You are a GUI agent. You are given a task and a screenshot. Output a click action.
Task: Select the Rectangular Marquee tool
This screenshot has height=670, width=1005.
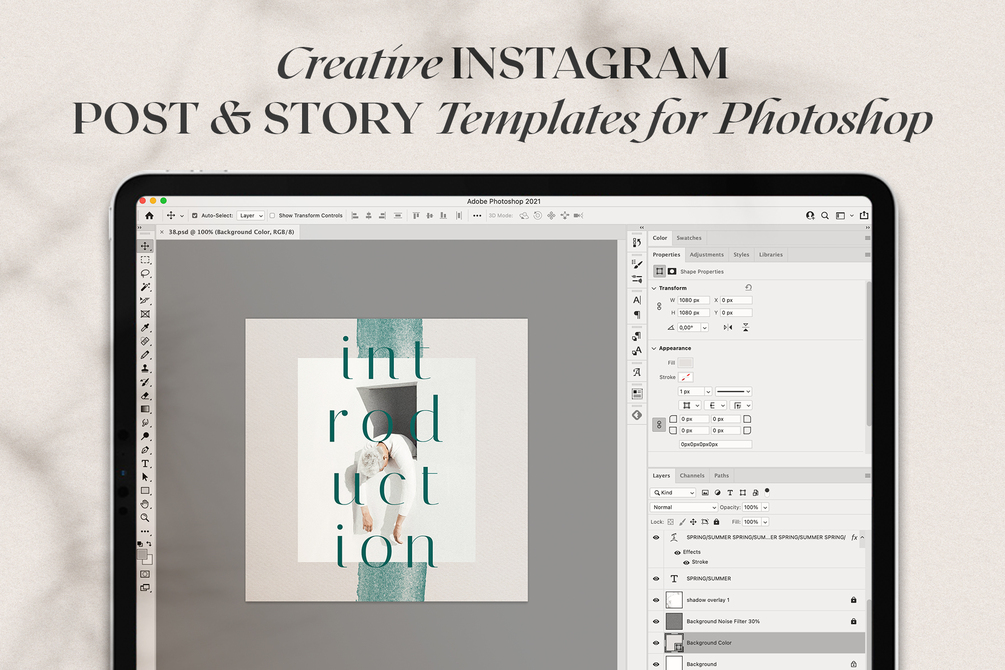tap(145, 260)
